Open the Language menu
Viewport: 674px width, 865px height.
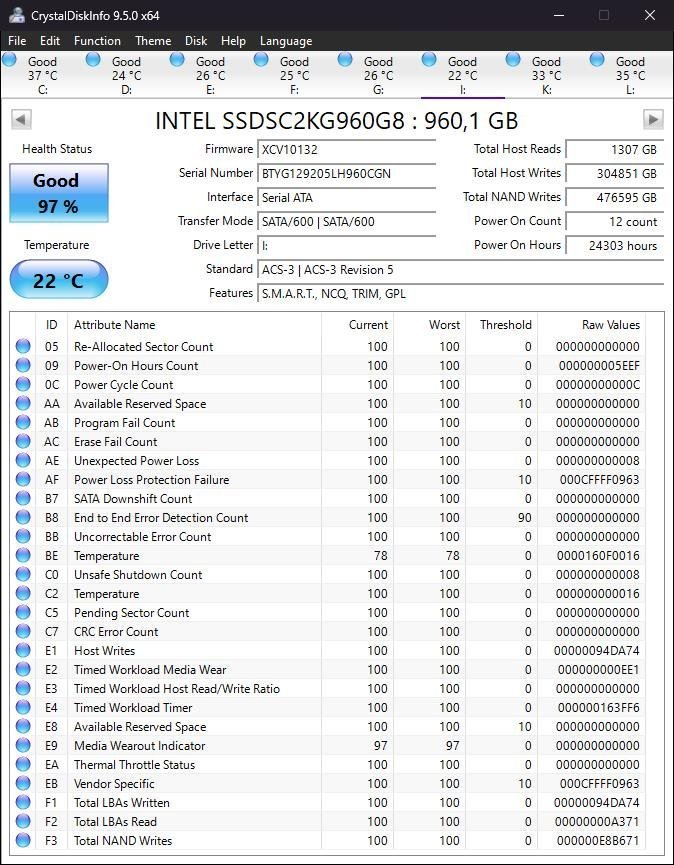[286, 41]
